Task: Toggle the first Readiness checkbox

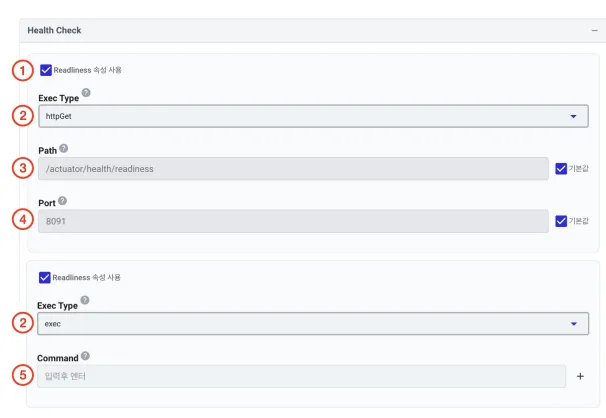Action: [x=46, y=70]
